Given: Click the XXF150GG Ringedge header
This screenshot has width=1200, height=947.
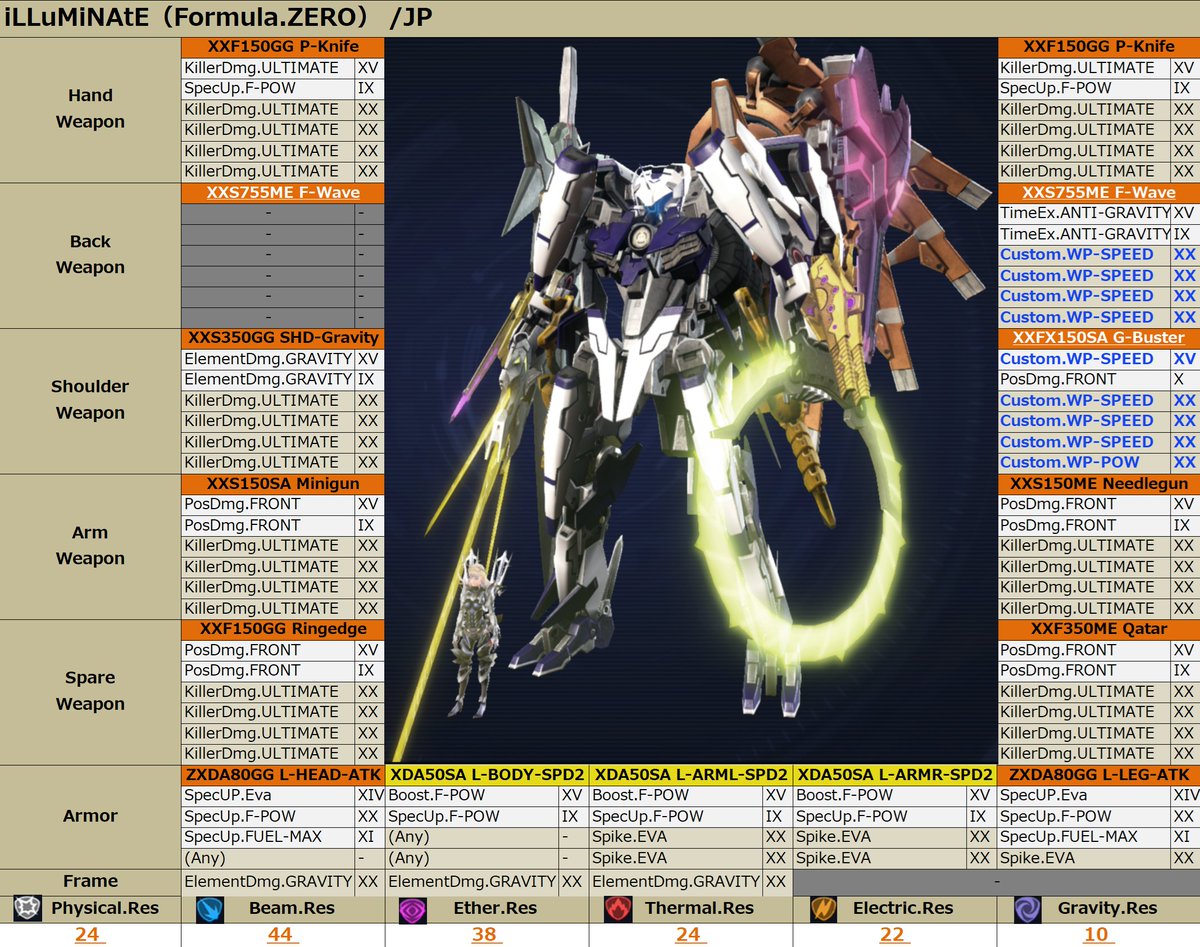Looking at the screenshot, I should 283,629.
